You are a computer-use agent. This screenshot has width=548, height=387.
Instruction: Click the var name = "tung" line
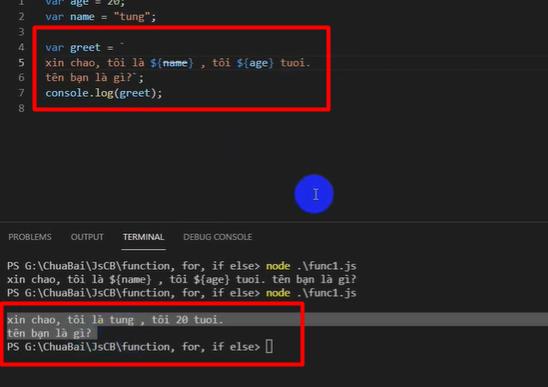(x=101, y=17)
